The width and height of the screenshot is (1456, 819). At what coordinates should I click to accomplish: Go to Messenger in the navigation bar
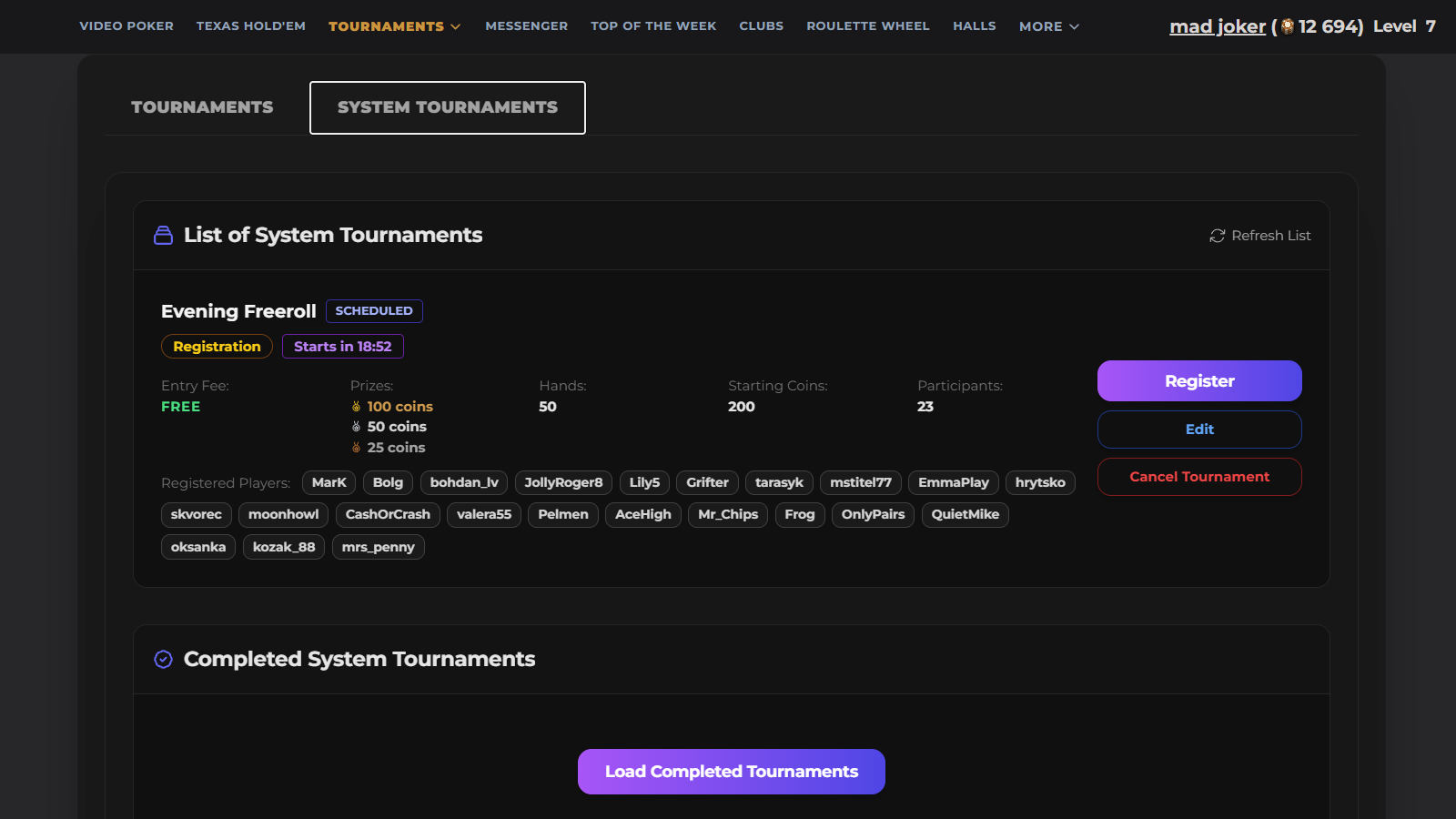527,26
